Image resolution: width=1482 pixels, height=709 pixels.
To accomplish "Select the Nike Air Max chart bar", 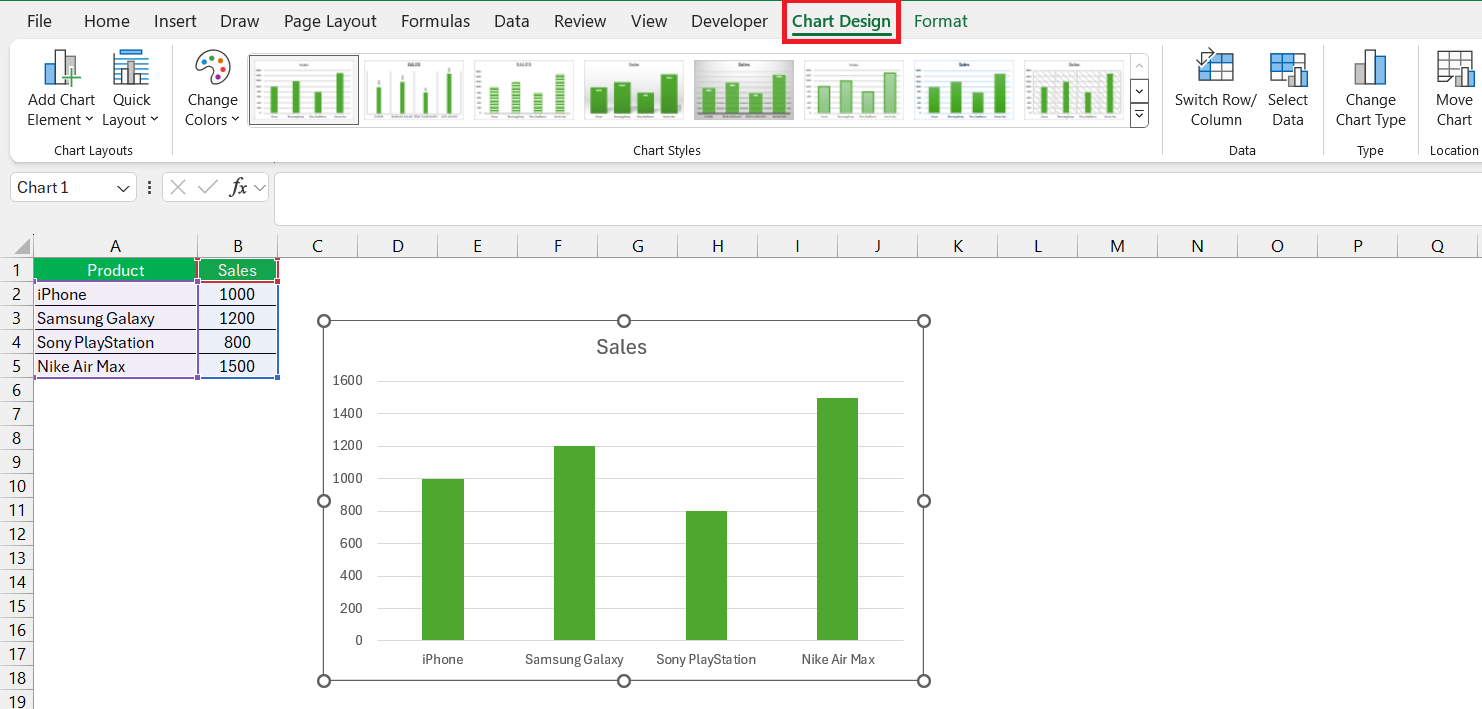I will point(837,519).
